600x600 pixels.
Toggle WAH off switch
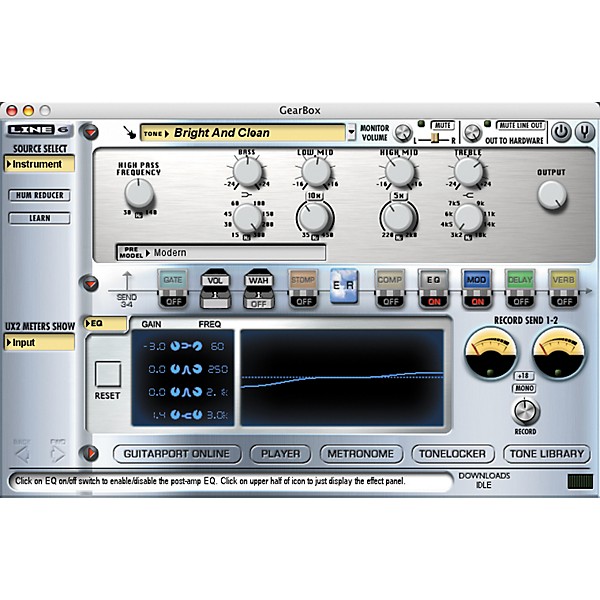click(258, 304)
